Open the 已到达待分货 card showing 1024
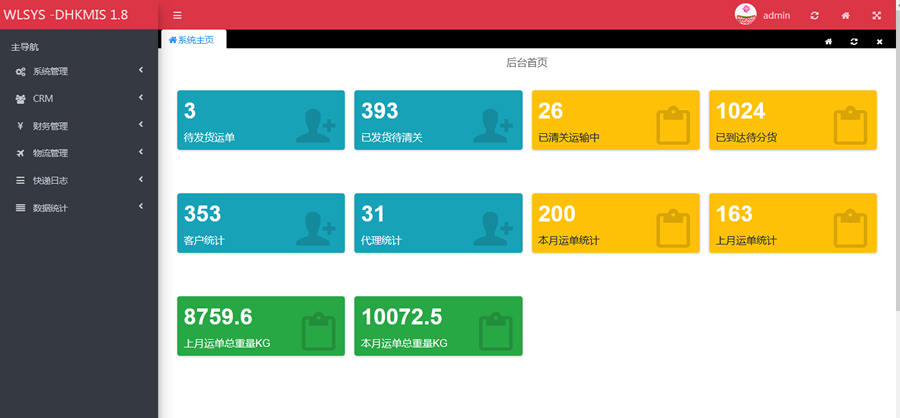 (793, 120)
